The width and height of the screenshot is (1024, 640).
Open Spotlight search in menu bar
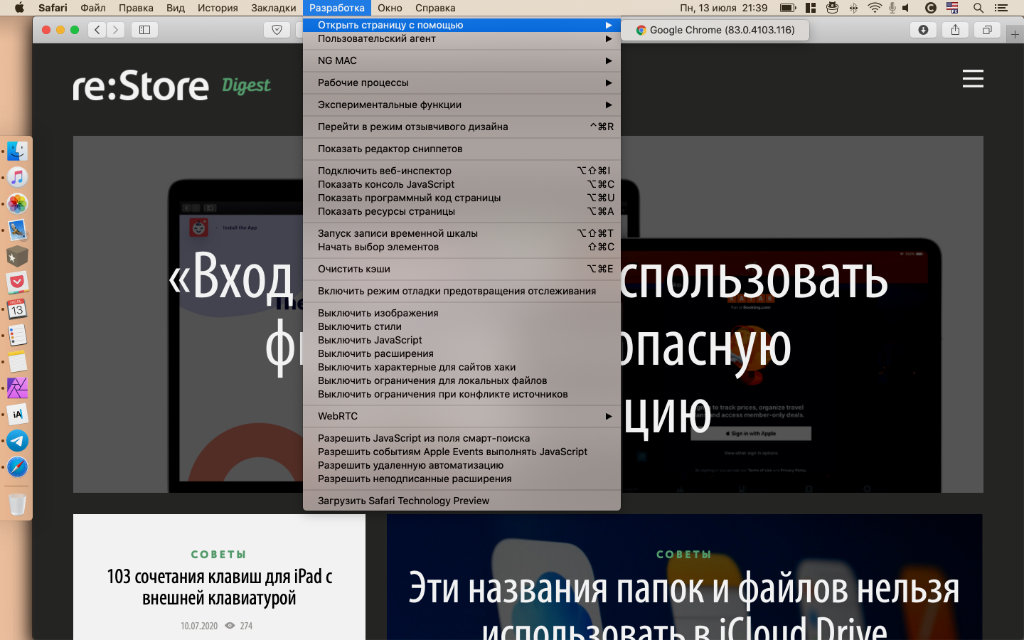(978, 8)
